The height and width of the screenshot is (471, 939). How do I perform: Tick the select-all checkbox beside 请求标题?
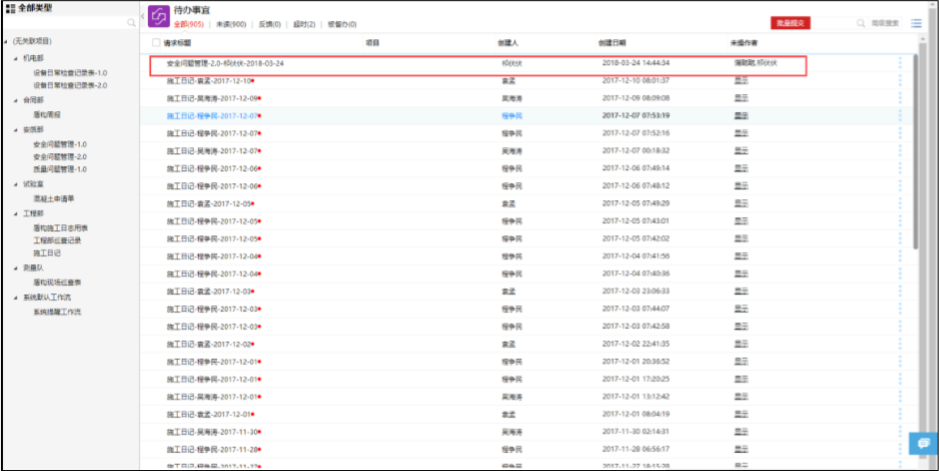click(156, 42)
